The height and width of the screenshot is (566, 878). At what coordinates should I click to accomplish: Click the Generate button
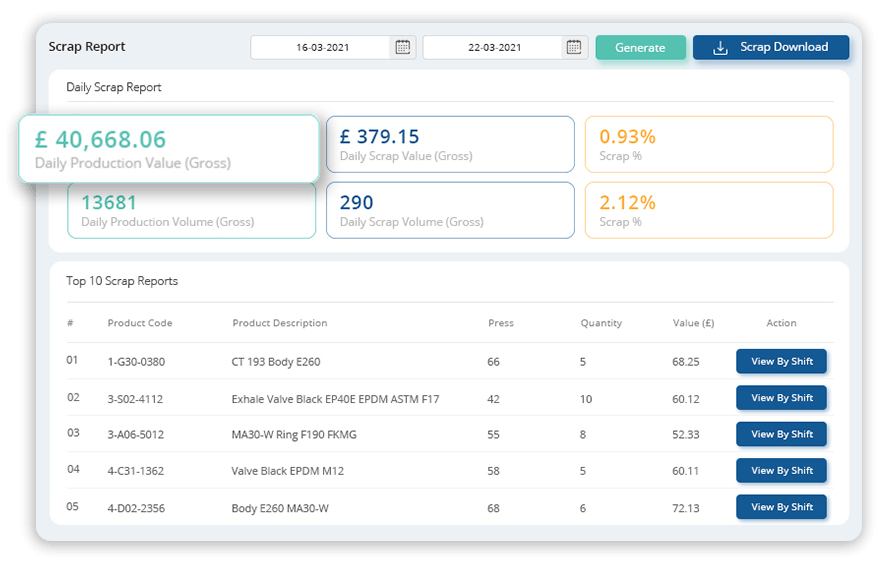point(640,47)
